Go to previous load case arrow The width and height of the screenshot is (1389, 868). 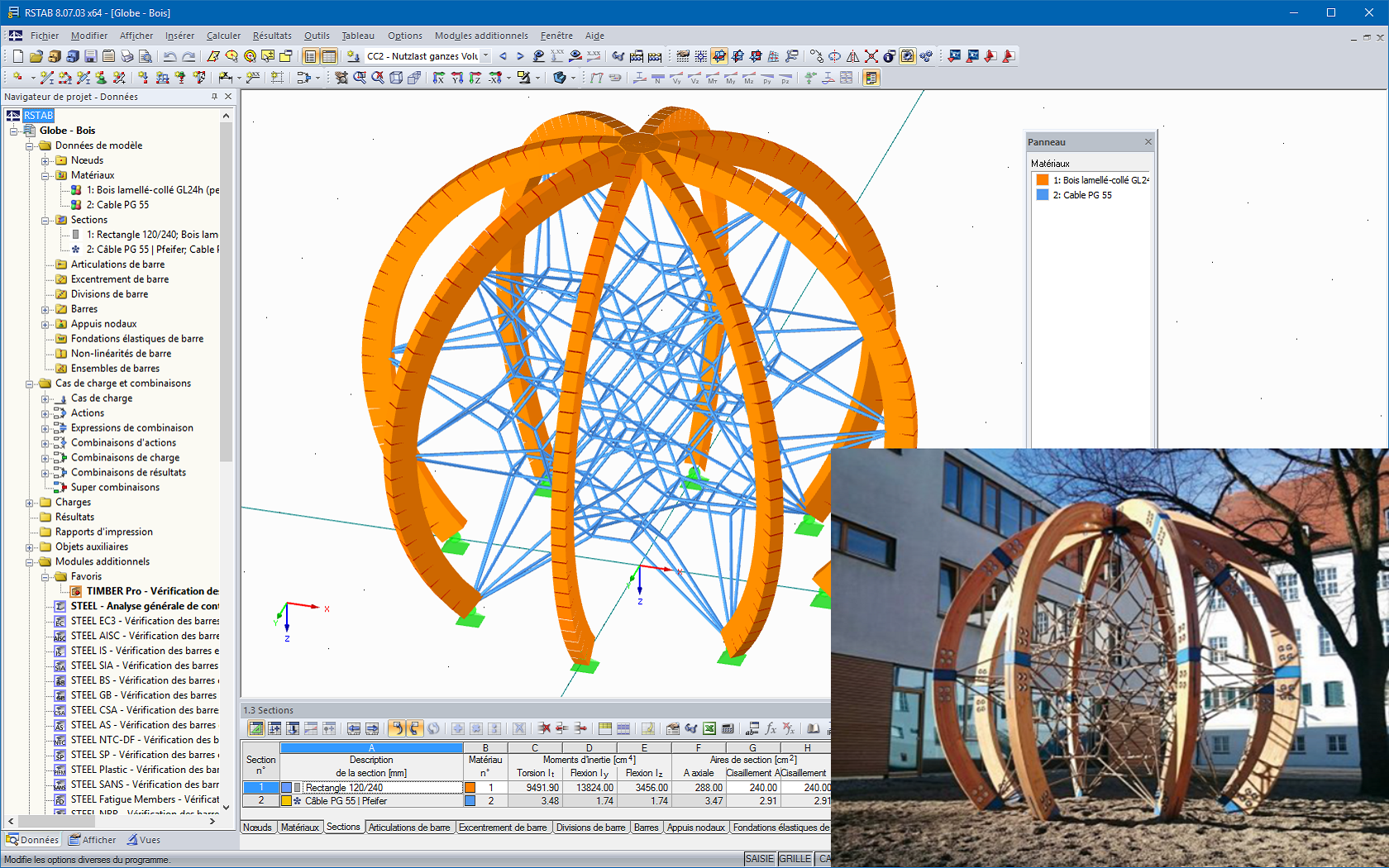point(503,56)
